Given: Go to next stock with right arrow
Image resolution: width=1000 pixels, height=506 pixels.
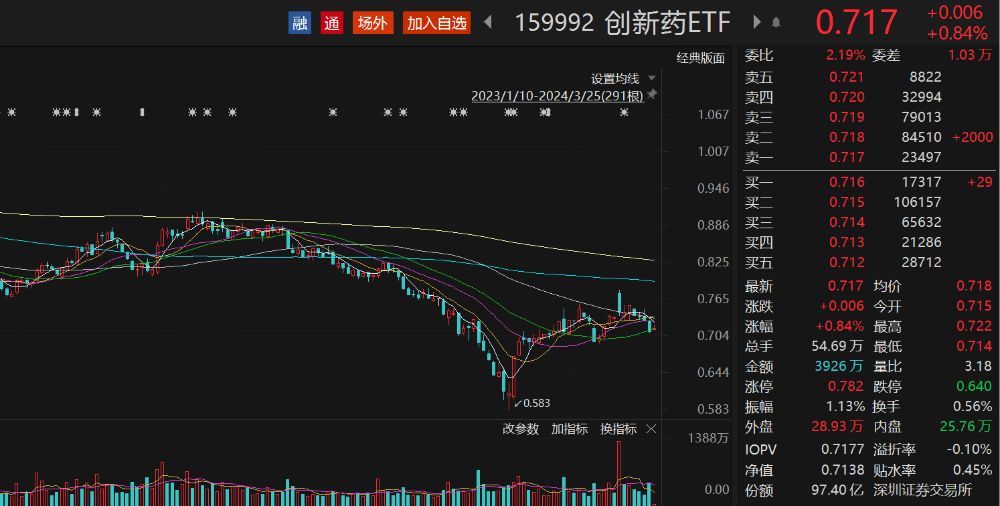Looking at the screenshot, I should 755,22.
